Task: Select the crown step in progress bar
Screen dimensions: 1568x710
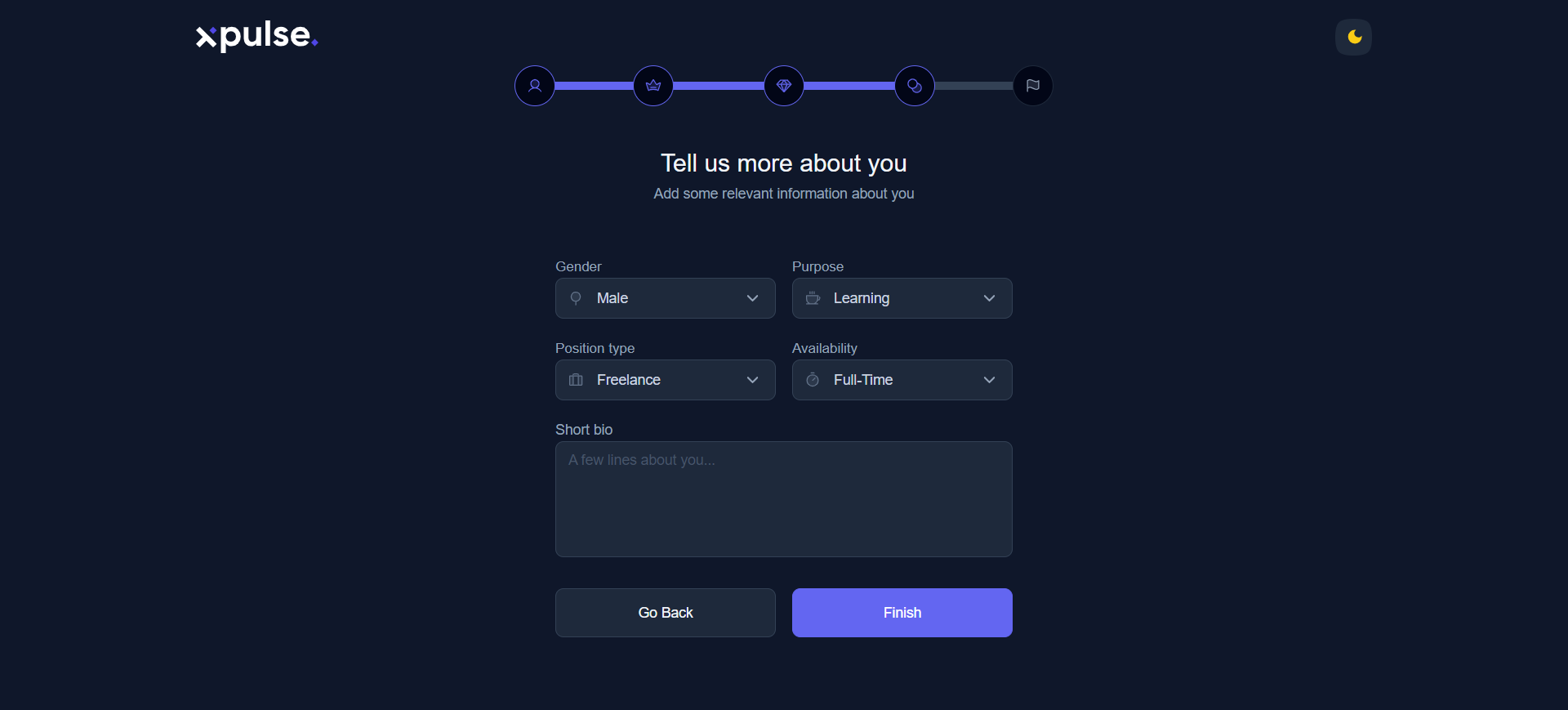Action: tap(653, 86)
